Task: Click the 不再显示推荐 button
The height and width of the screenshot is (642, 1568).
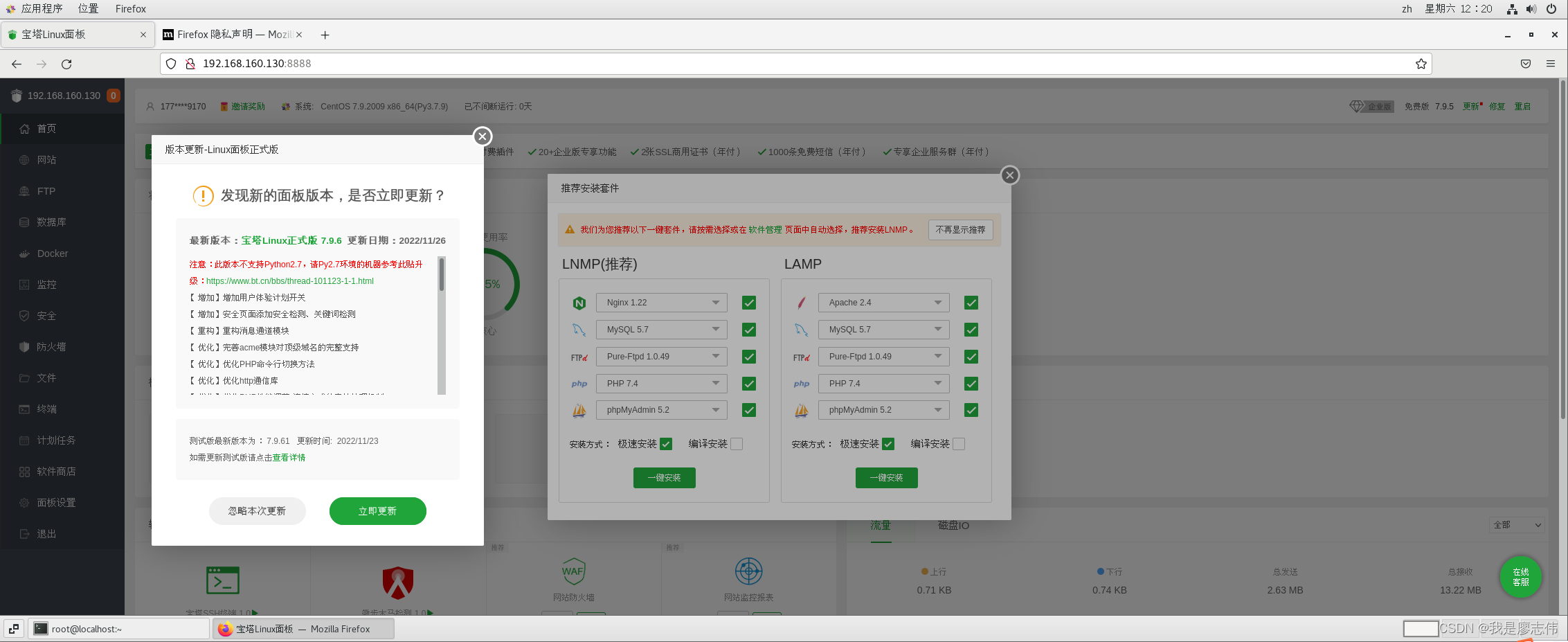Action: (x=961, y=230)
